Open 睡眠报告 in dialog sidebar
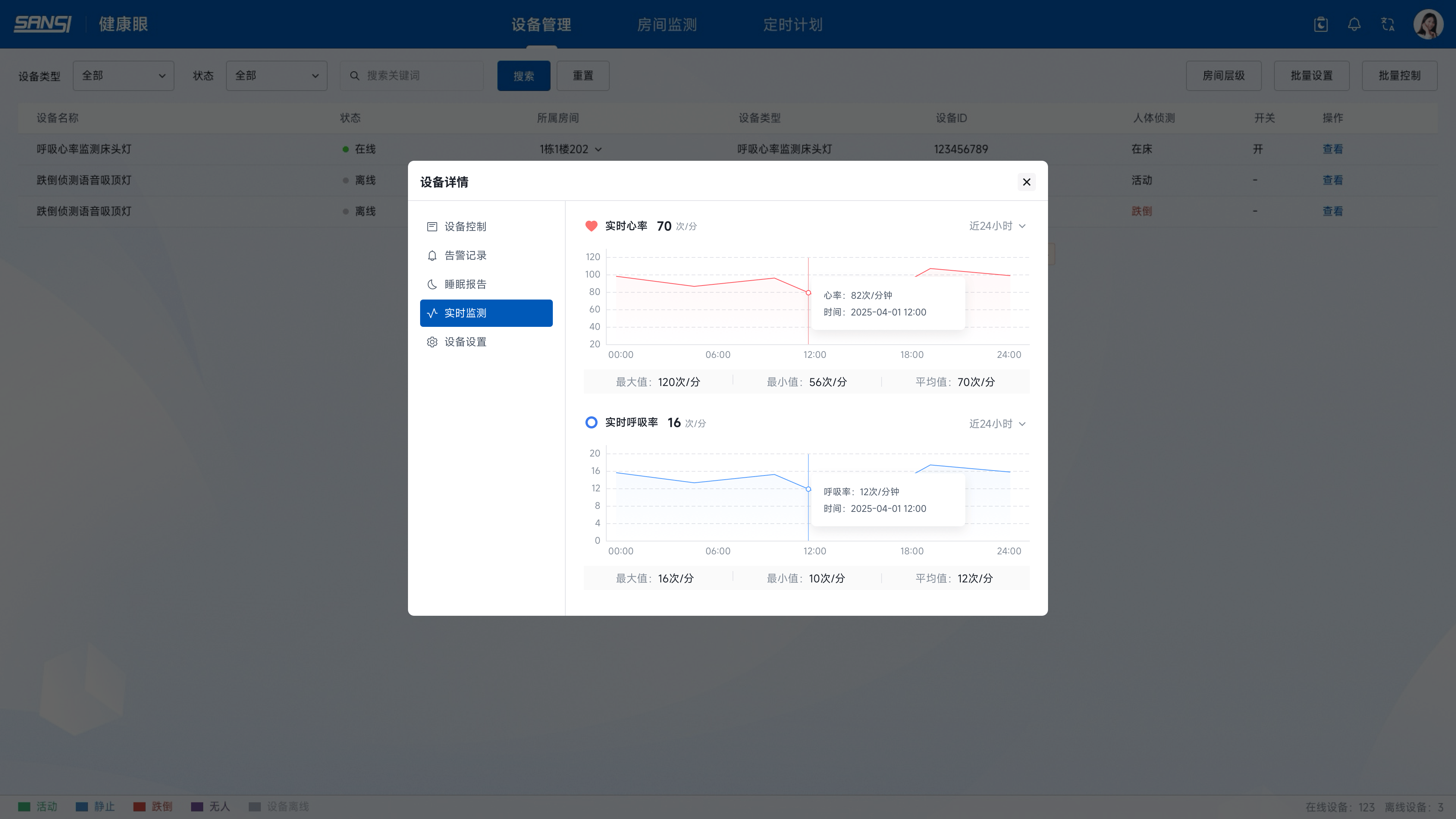1456x819 pixels. 486,284
